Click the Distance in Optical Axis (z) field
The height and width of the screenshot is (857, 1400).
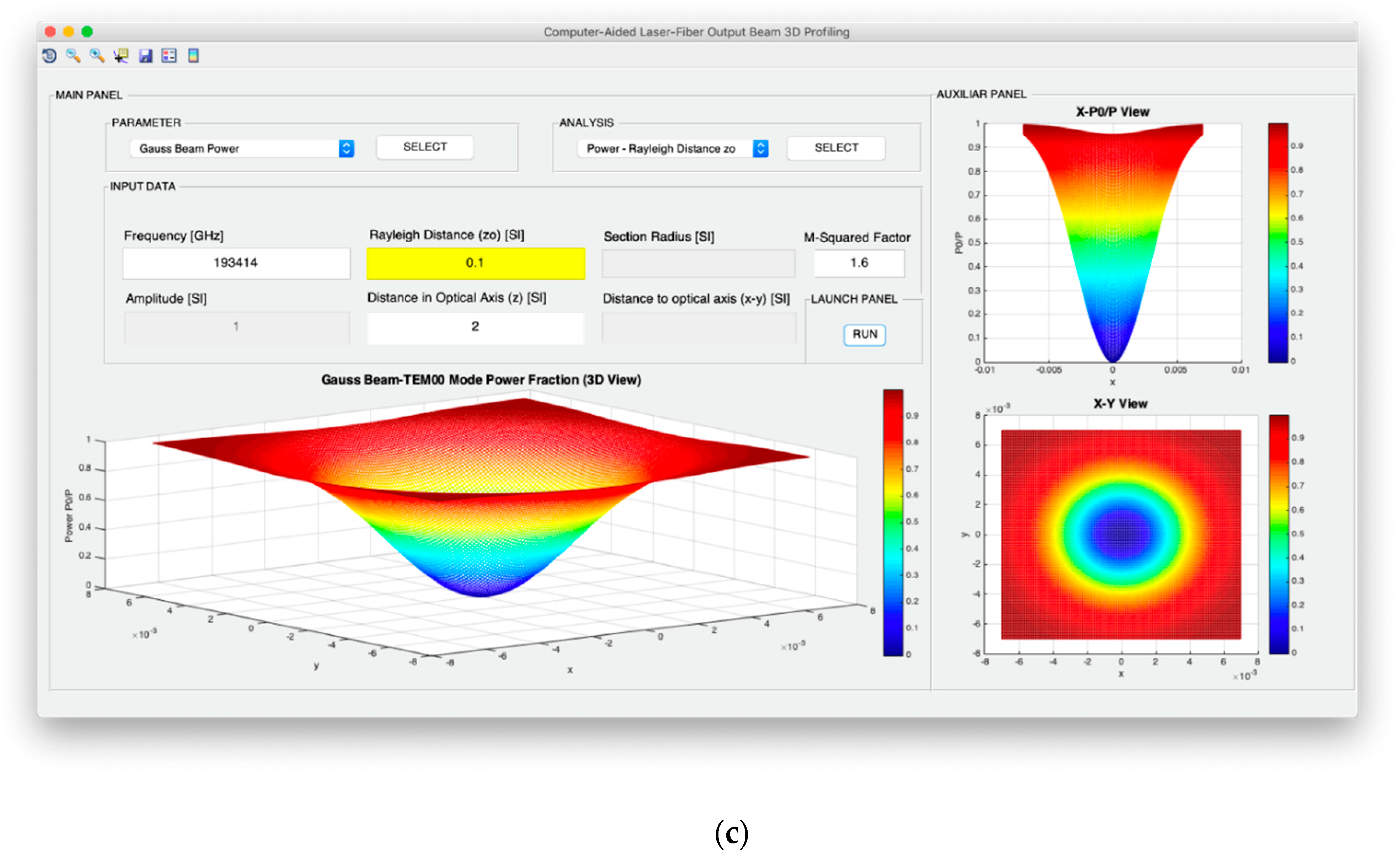click(475, 327)
